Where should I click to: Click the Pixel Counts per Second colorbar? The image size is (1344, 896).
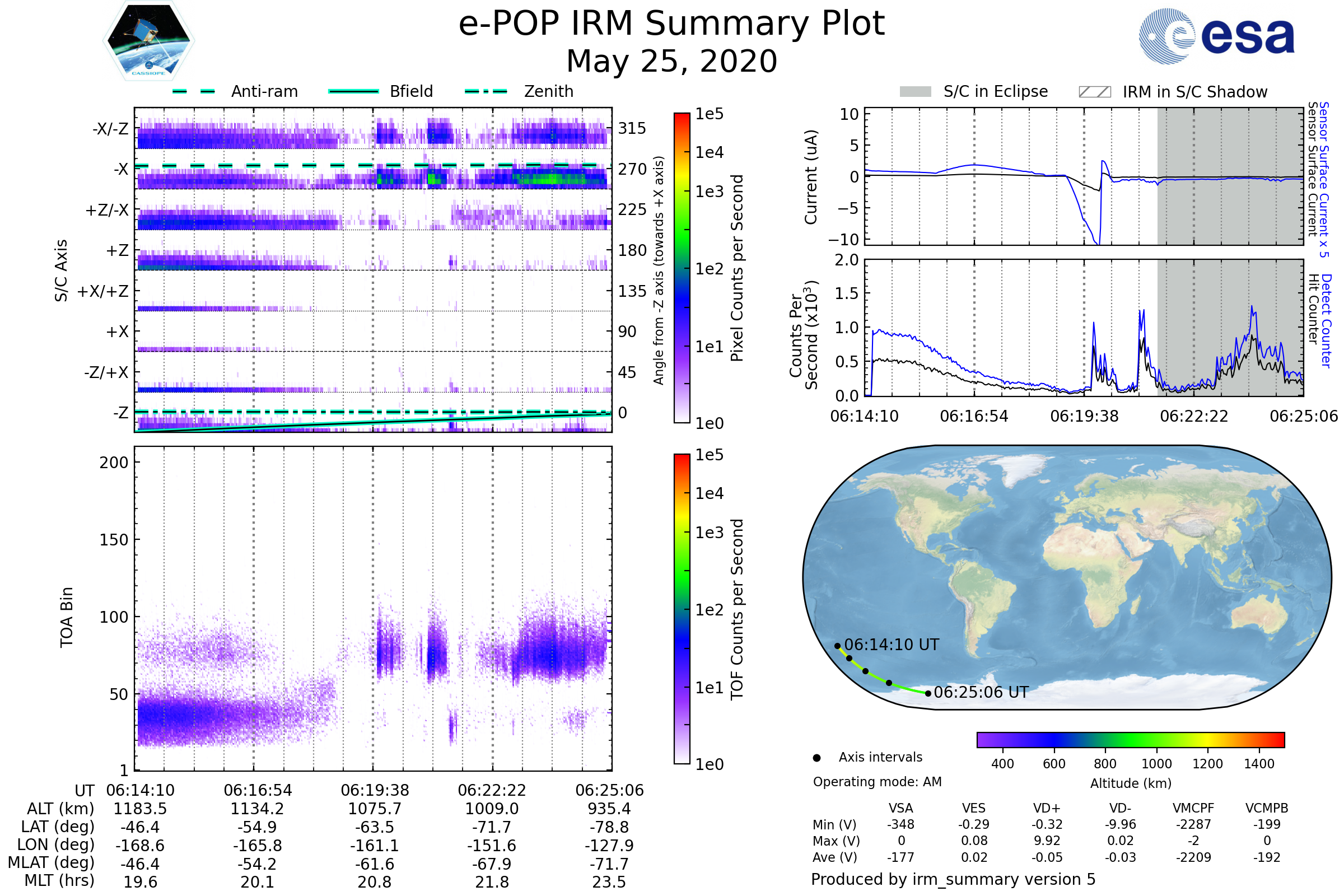[x=682, y=268]
